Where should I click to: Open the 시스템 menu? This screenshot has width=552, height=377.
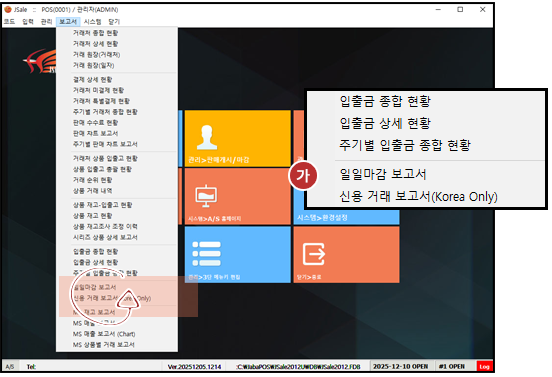click(x=93, y=22)
